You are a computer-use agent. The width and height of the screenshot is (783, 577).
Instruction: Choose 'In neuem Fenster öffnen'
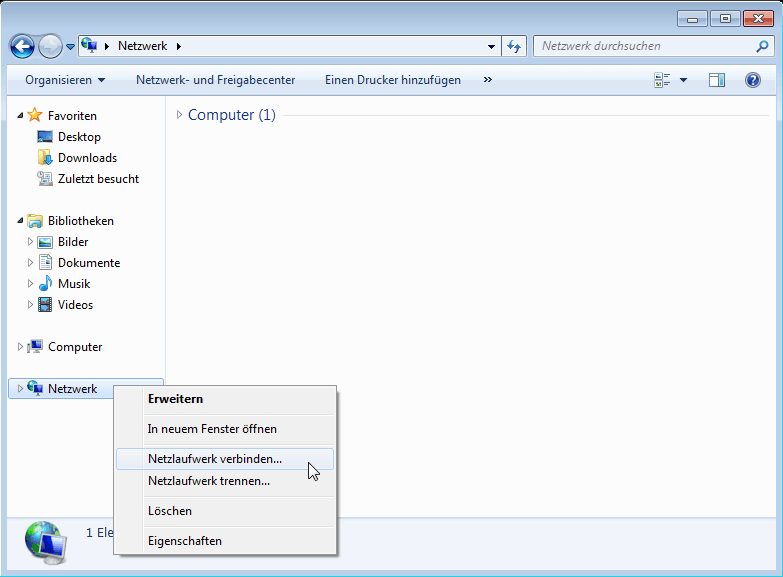(225, 429)
